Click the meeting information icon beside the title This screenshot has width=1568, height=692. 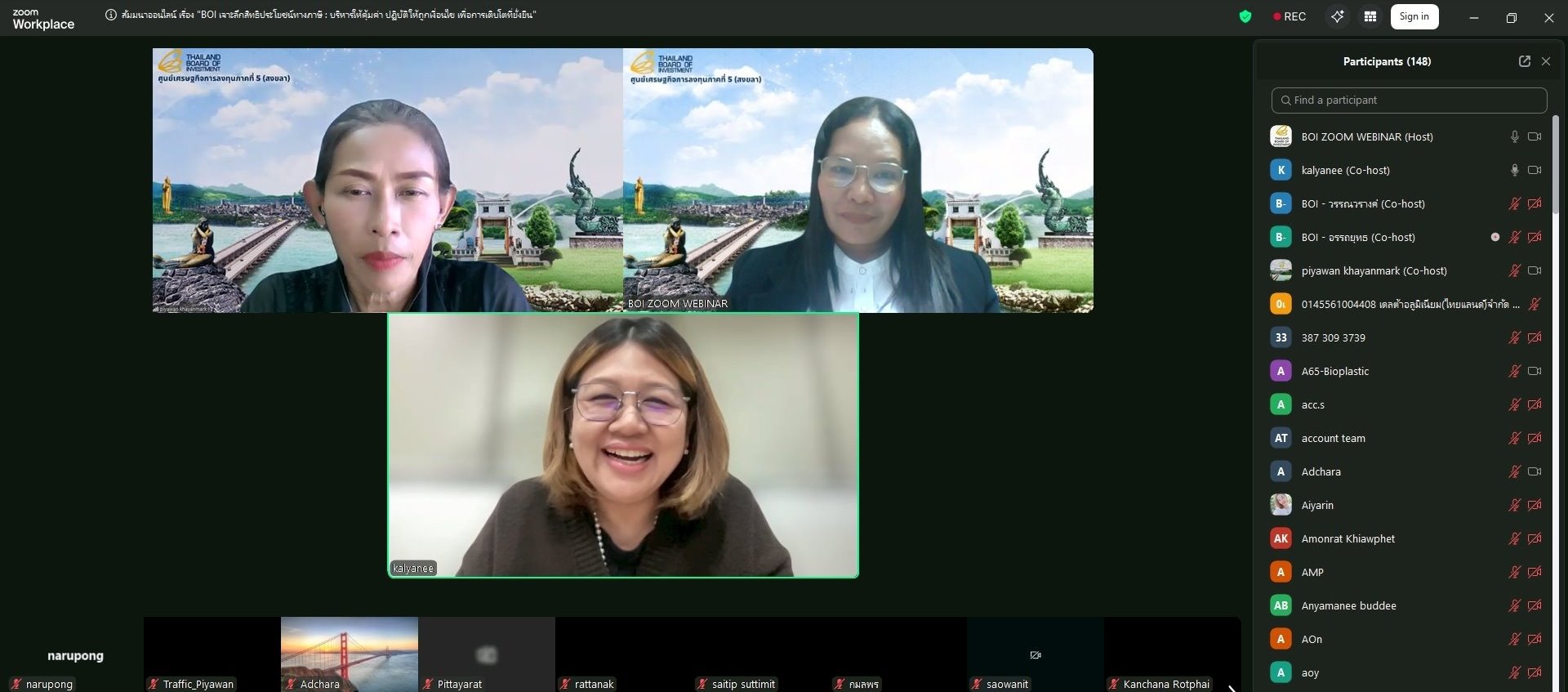pos(111,15)
